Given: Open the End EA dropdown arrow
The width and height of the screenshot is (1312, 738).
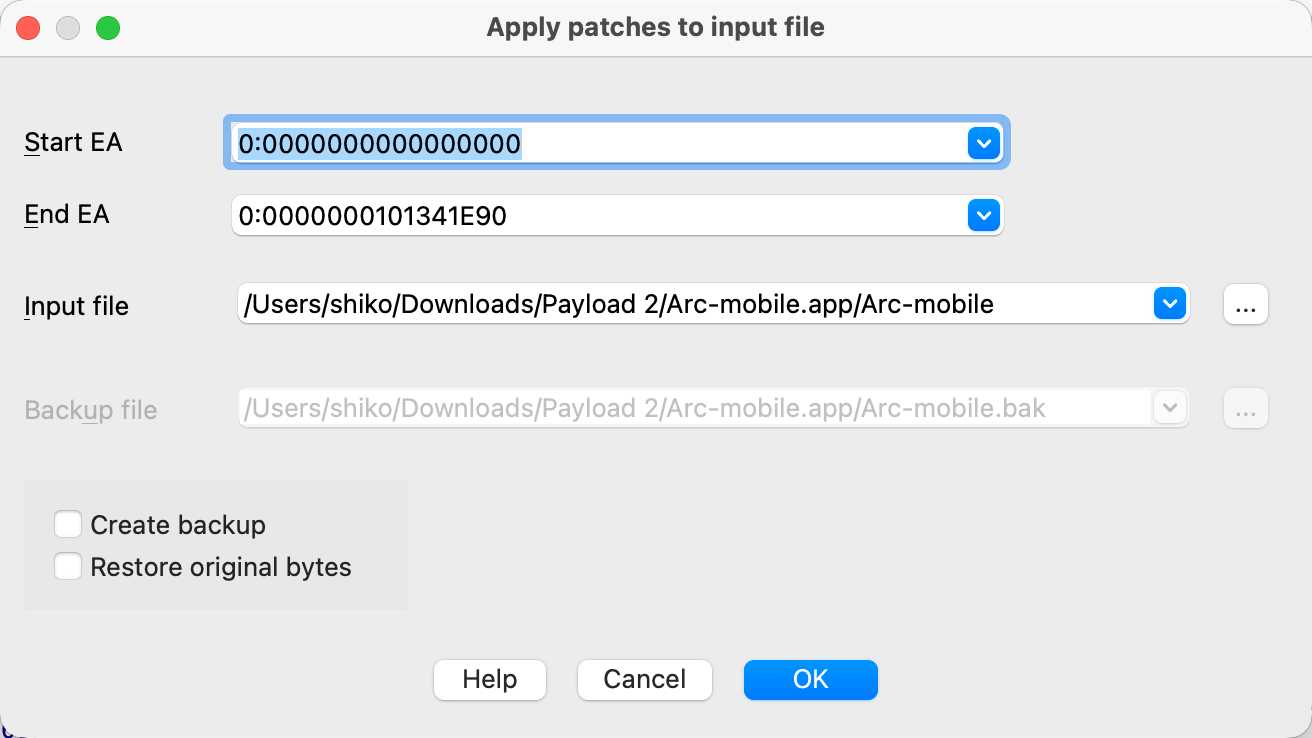Looking at the screenshot, I should pos(983,215).
